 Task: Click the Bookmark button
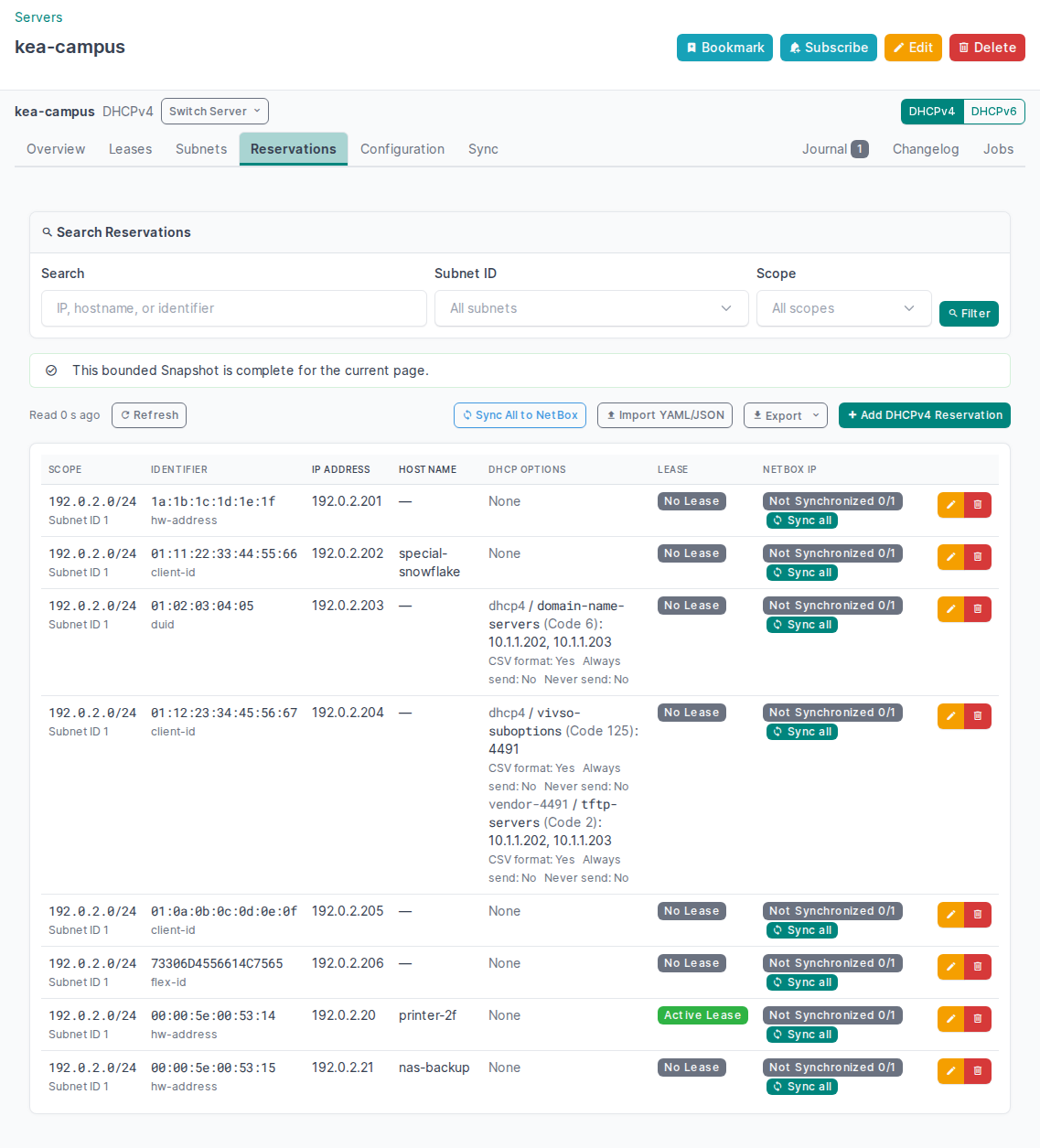(724, 48)
